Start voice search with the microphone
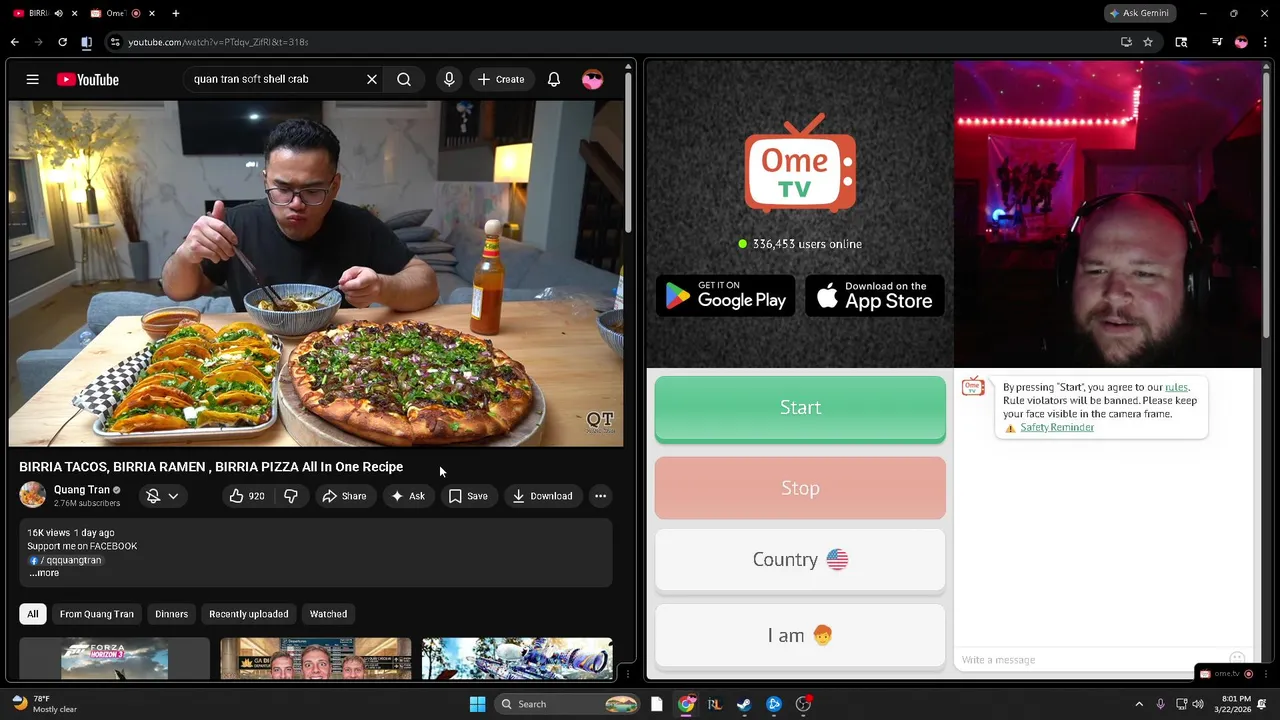The height and width of the screenshot is (720, 1280). click(449, 79)
